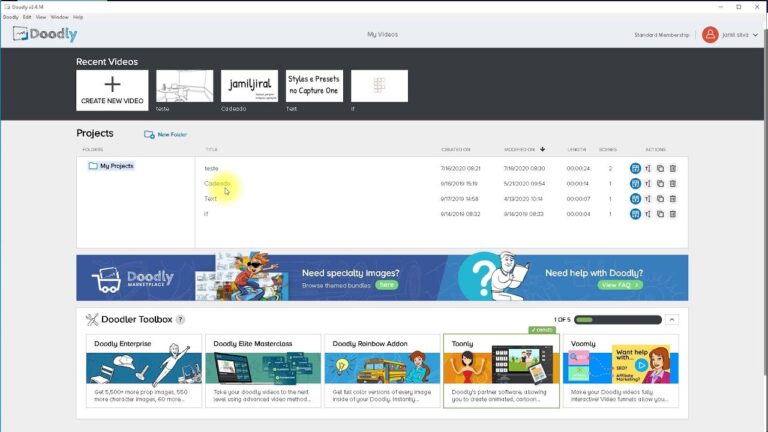Screen dimensions: 768x432
Task: Click the New Folder link
Action: 172,134
